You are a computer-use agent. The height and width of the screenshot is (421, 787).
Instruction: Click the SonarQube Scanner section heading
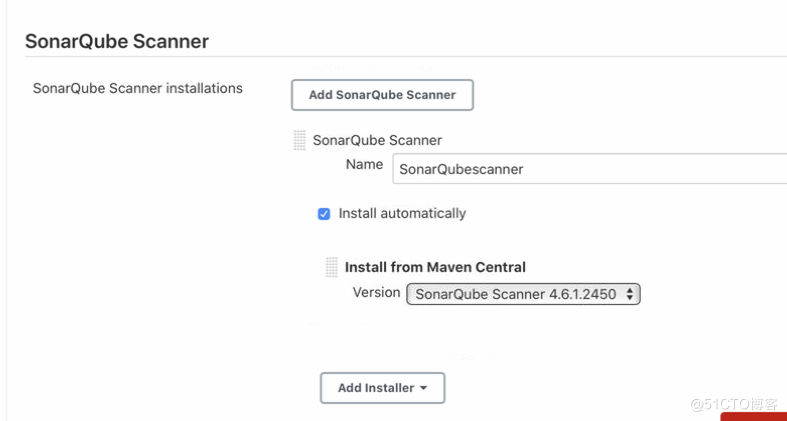tap(117, 42)
